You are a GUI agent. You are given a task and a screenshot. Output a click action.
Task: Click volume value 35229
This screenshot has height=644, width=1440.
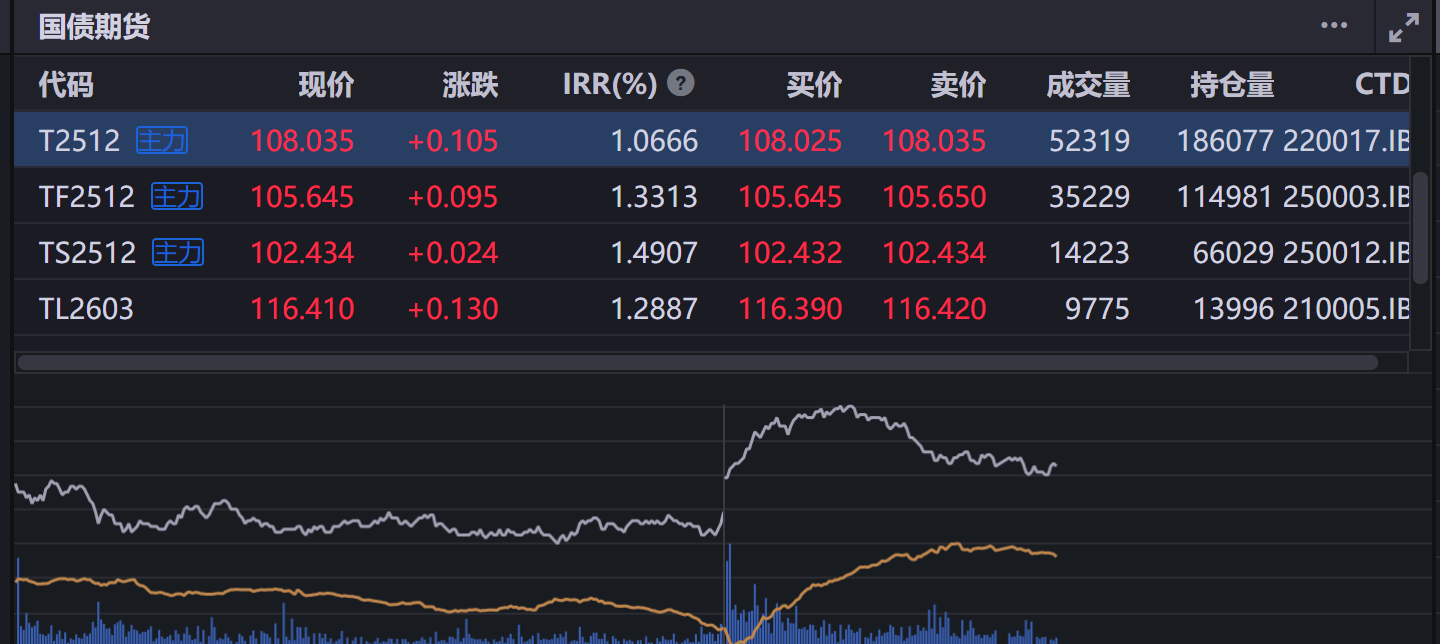click(x=1090, y=196)
